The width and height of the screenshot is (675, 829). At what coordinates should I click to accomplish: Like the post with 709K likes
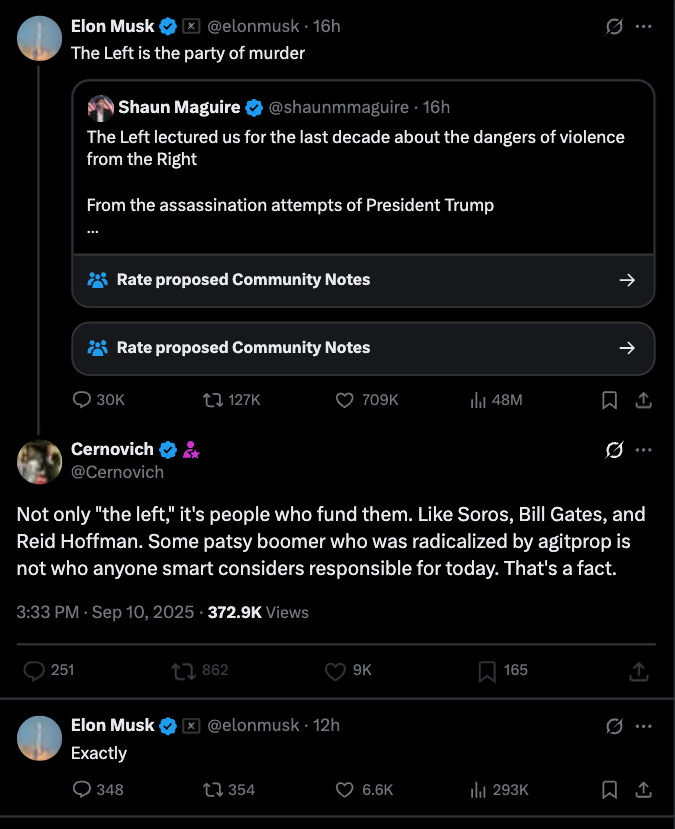pyautogui.click(x=345, y=399)
